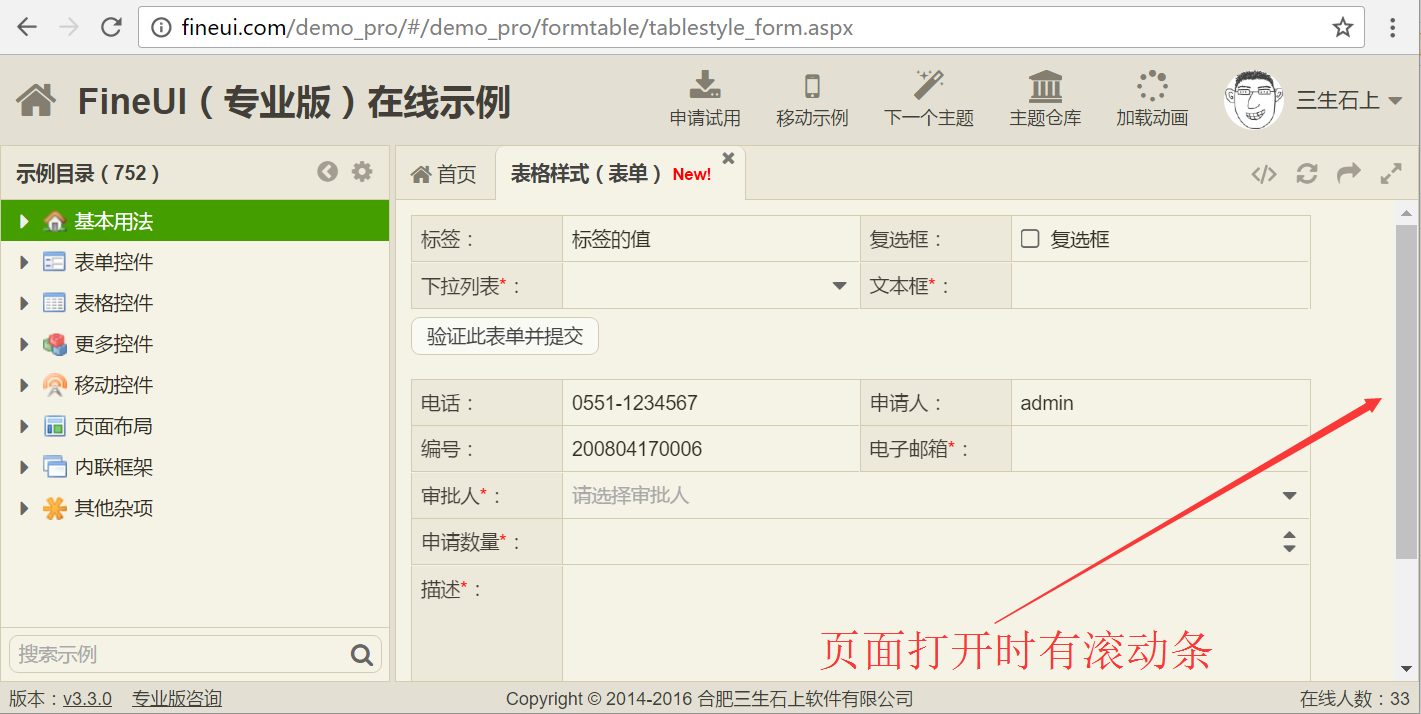Screen dimensions: 1421x714
Task: Expand the 表单控件 tree node
Action: point(24,262)
